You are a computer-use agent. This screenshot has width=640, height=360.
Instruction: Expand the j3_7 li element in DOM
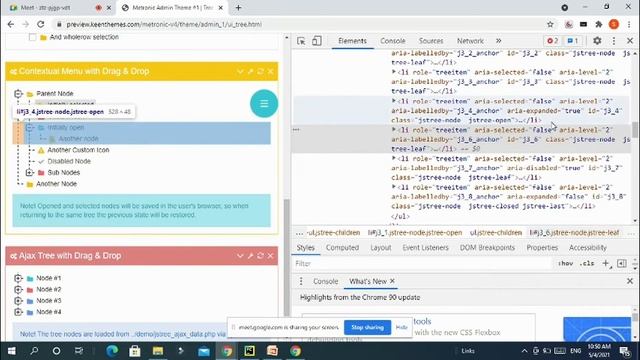[x=394, y=158]
